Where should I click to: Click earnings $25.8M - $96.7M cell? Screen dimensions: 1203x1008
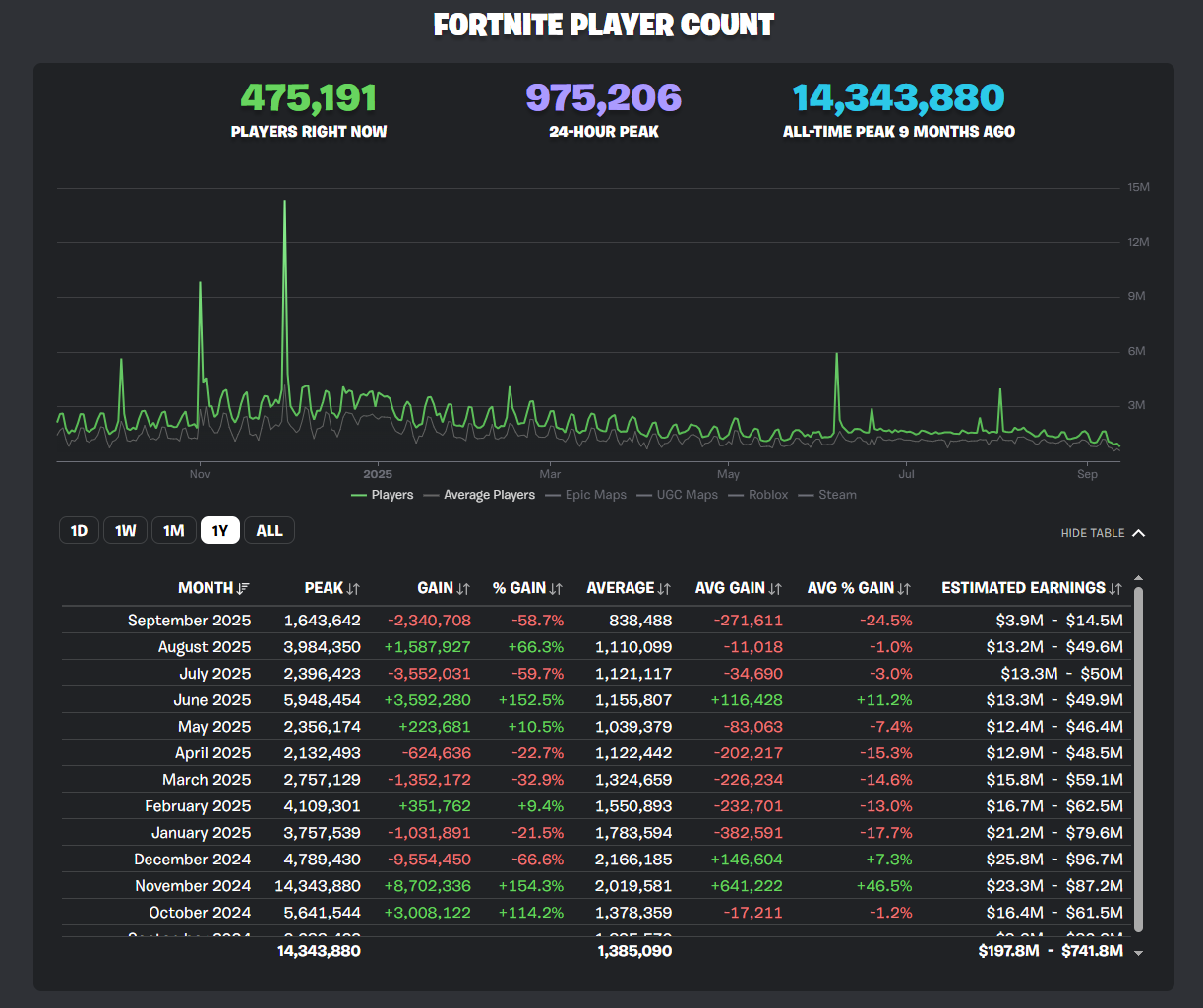(x=1054, y=860)
